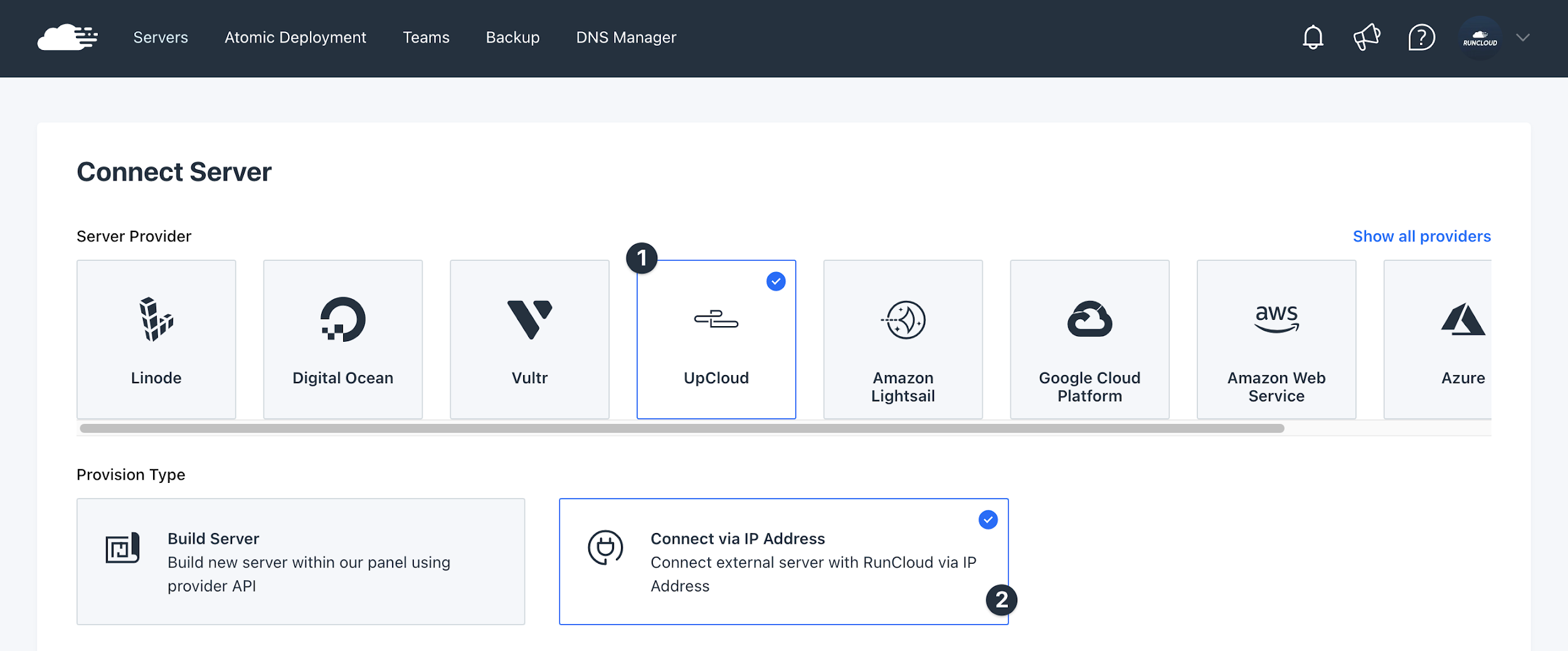Viewport: 1568px width, 651px height.
Task: Click the Amazon Lightsail label
Action: pyautogui.click(x=903, y=387)
